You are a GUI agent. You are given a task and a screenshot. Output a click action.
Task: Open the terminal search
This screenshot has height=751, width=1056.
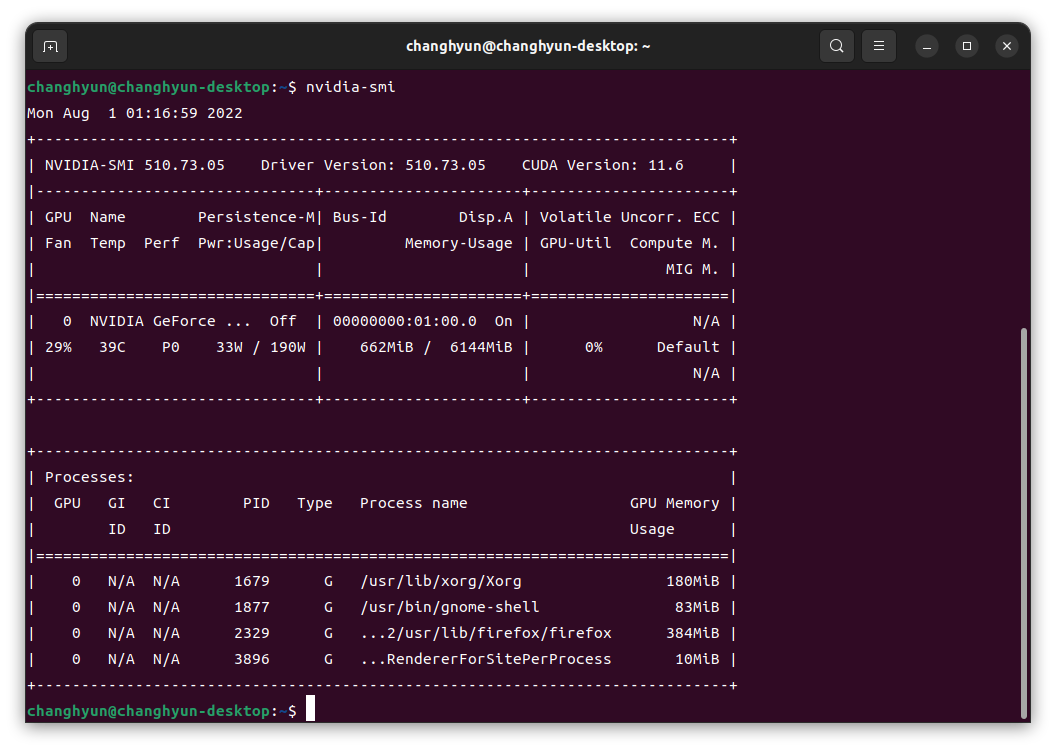point(836,46)
